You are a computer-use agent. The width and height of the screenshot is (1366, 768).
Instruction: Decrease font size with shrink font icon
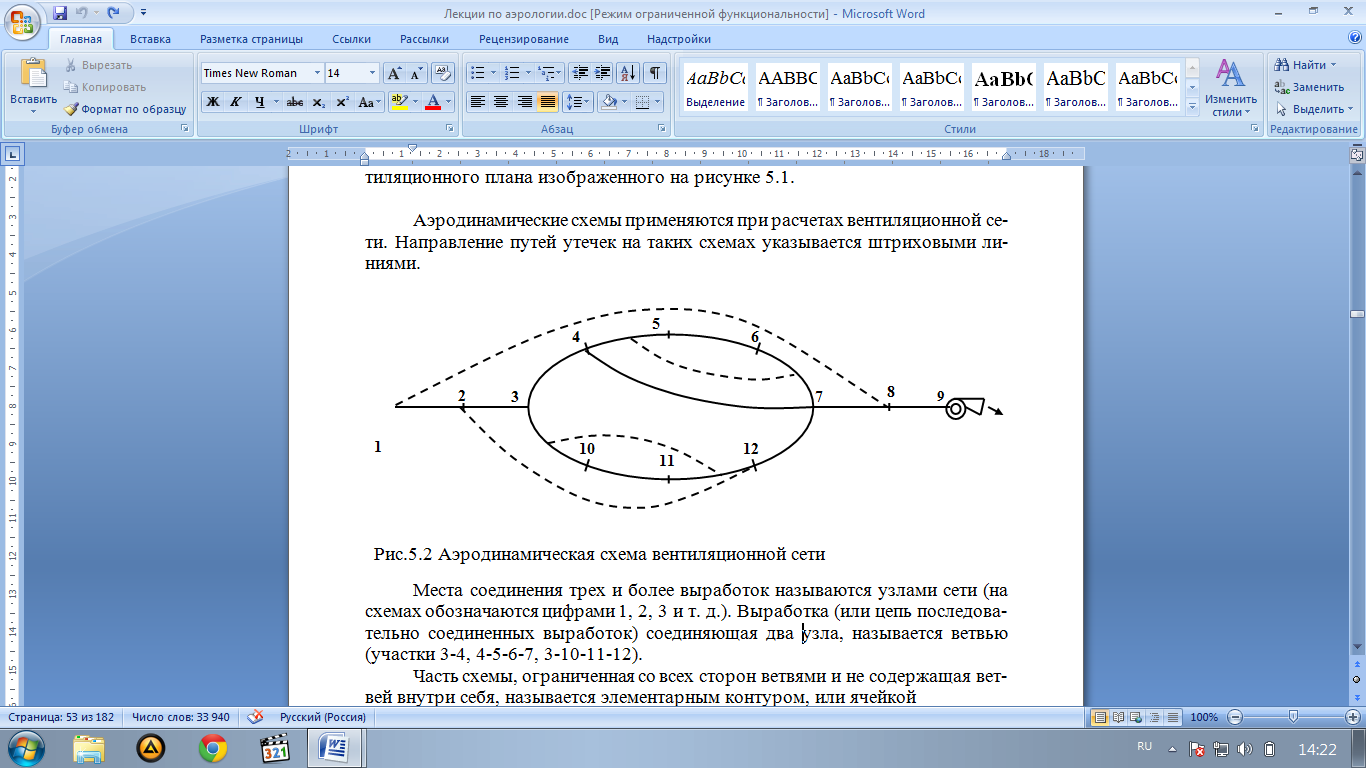[416, 73]
